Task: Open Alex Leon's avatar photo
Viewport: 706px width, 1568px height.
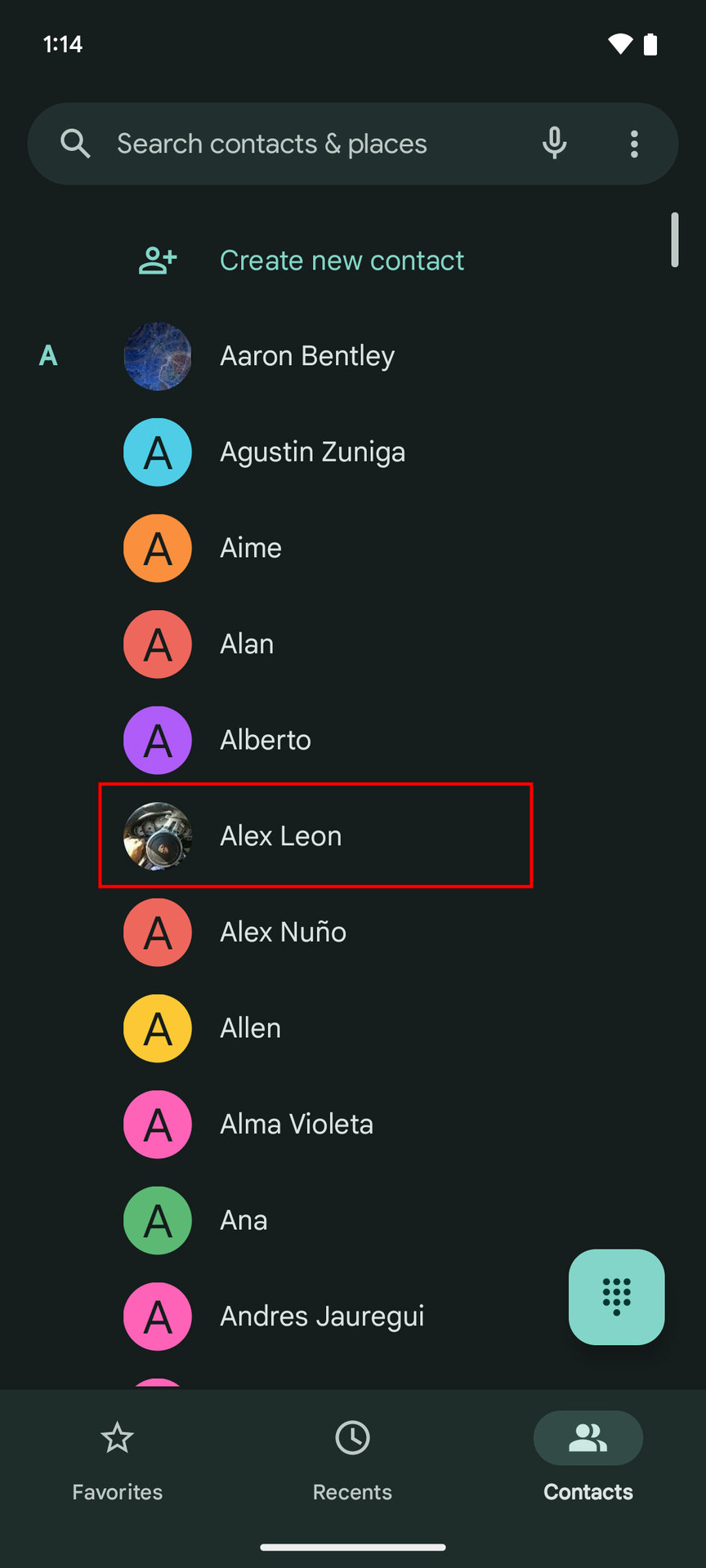Action: tap(158, 835)
